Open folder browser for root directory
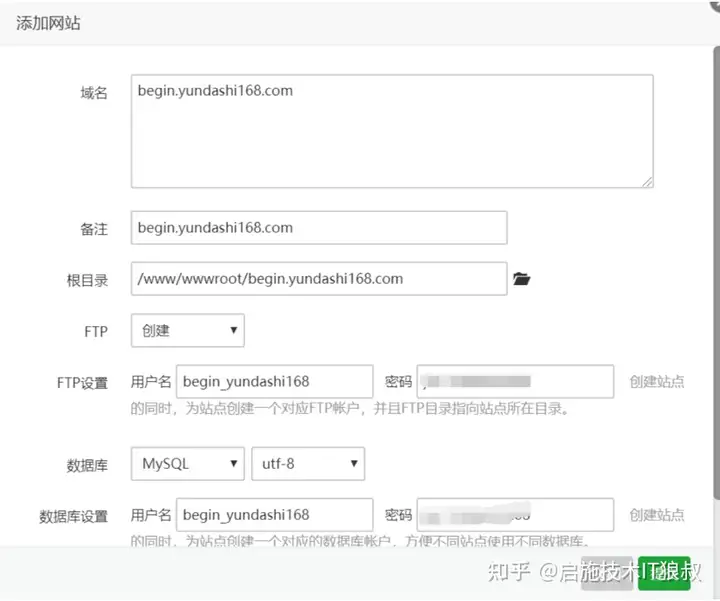The width and height of the screenshot is (720, 601). point(522,279)
